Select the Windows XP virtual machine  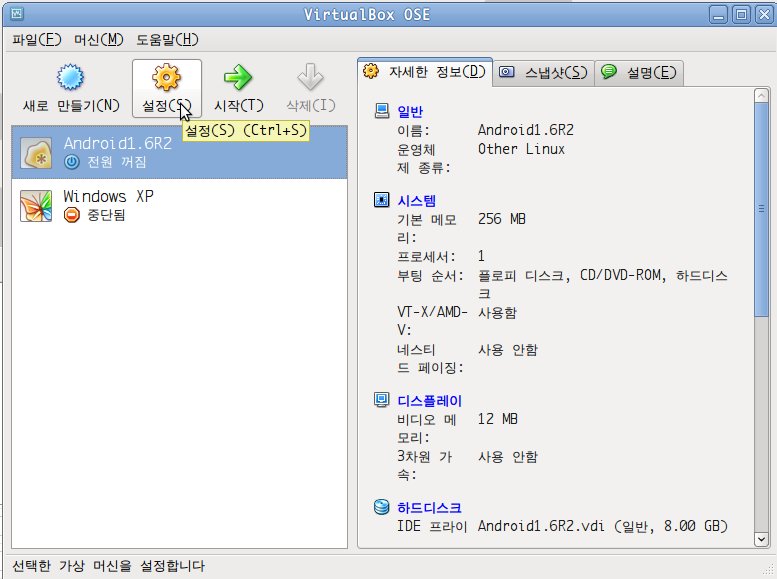(x=179, y=205)
